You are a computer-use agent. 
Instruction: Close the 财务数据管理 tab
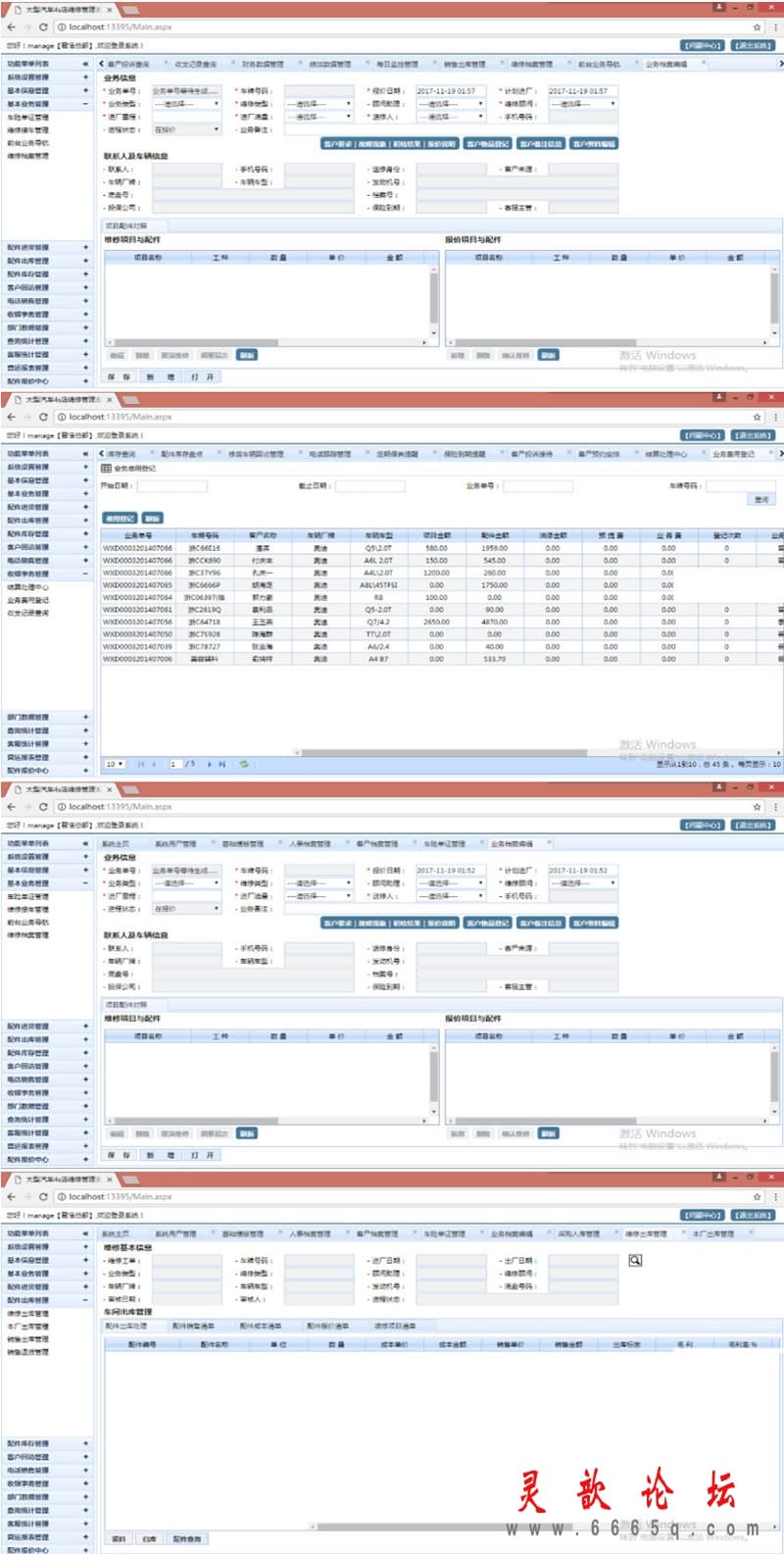click(300, 64)
